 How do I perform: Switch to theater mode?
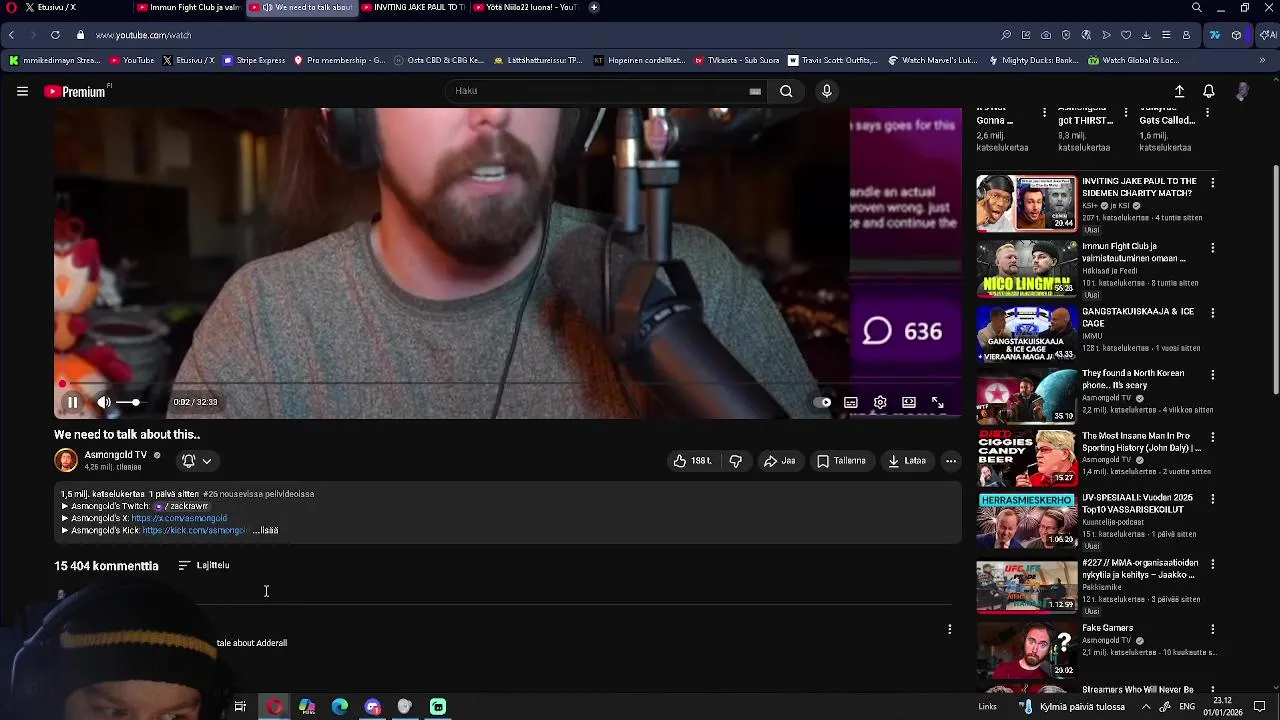pos(909,402)
